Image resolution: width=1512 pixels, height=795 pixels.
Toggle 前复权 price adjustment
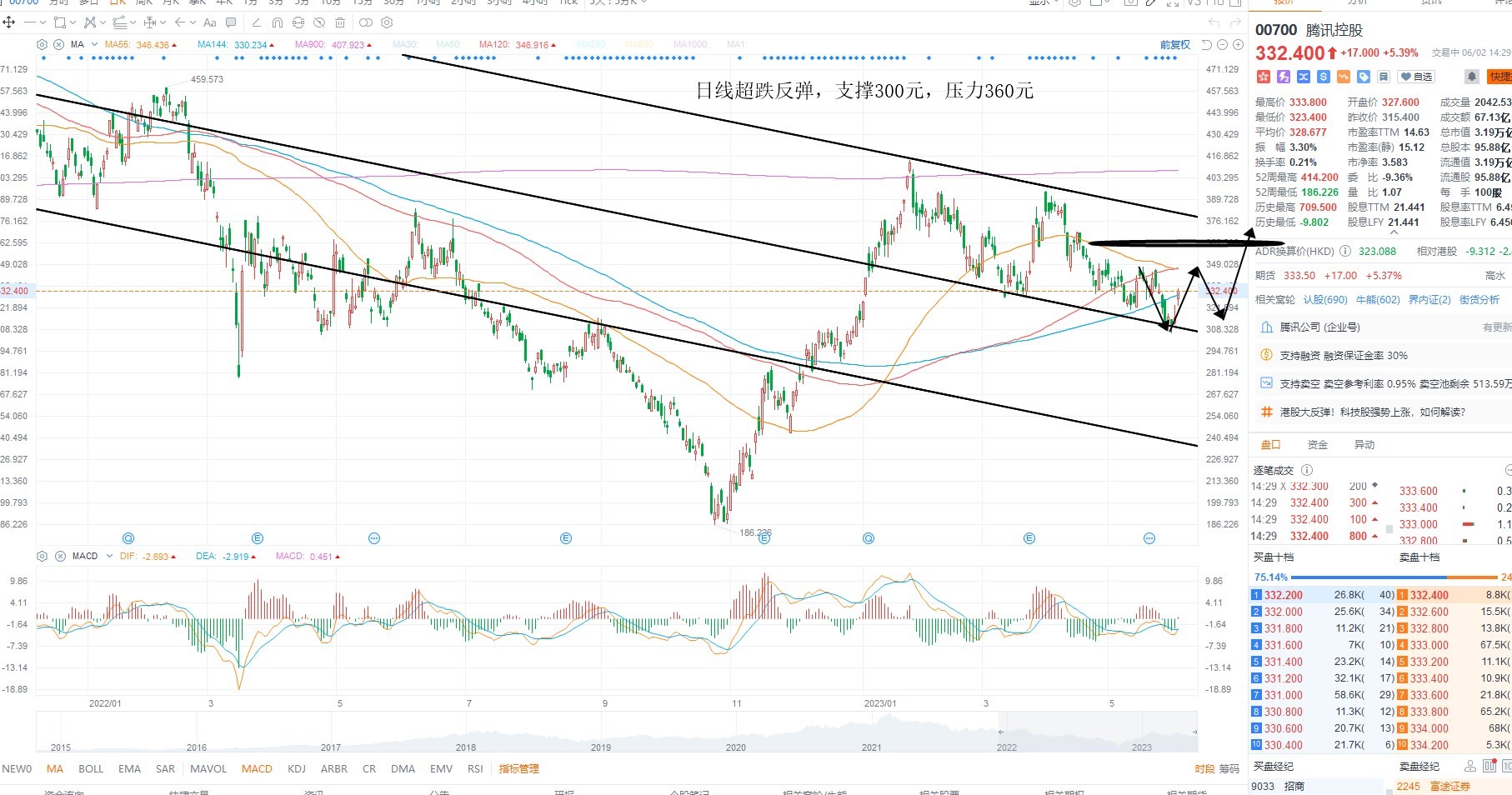tap(1175, 45)
